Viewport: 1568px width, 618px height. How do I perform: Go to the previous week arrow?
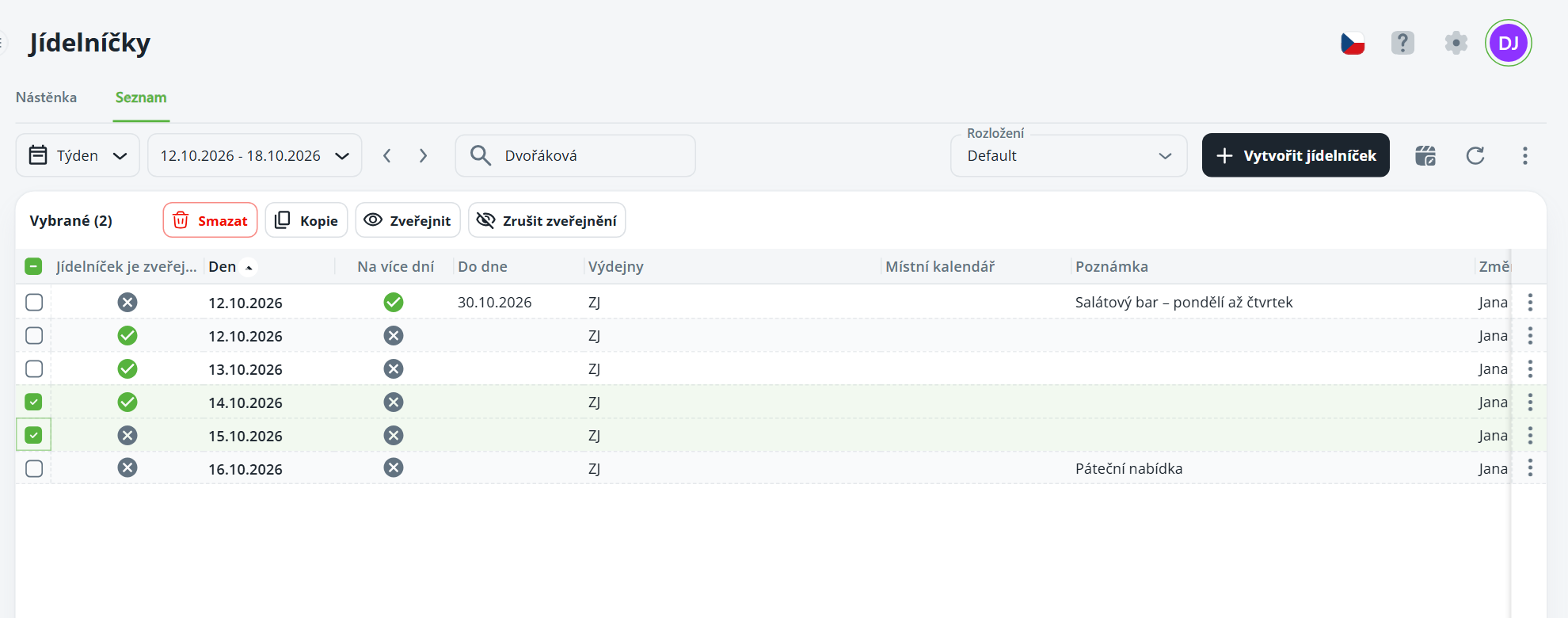pos(387,155)
